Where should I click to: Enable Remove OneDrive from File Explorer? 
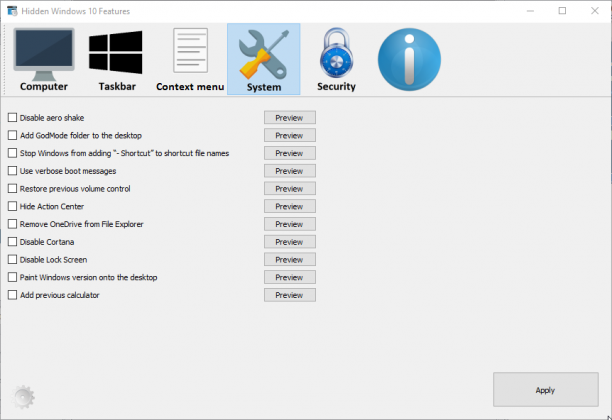click(x=12, y=224)
